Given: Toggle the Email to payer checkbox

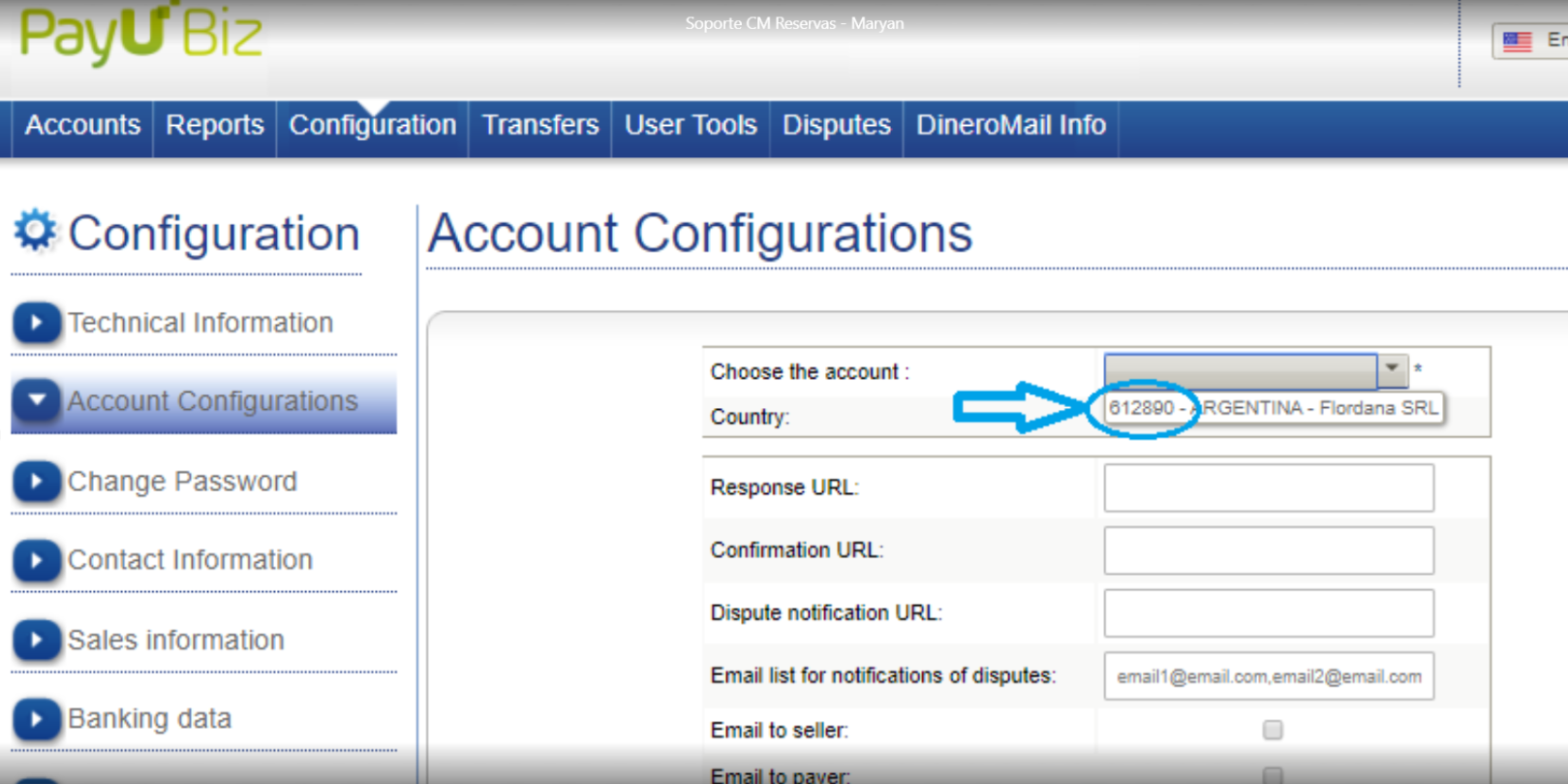Looking at the screenshot, I should (x=1273, y=774).
